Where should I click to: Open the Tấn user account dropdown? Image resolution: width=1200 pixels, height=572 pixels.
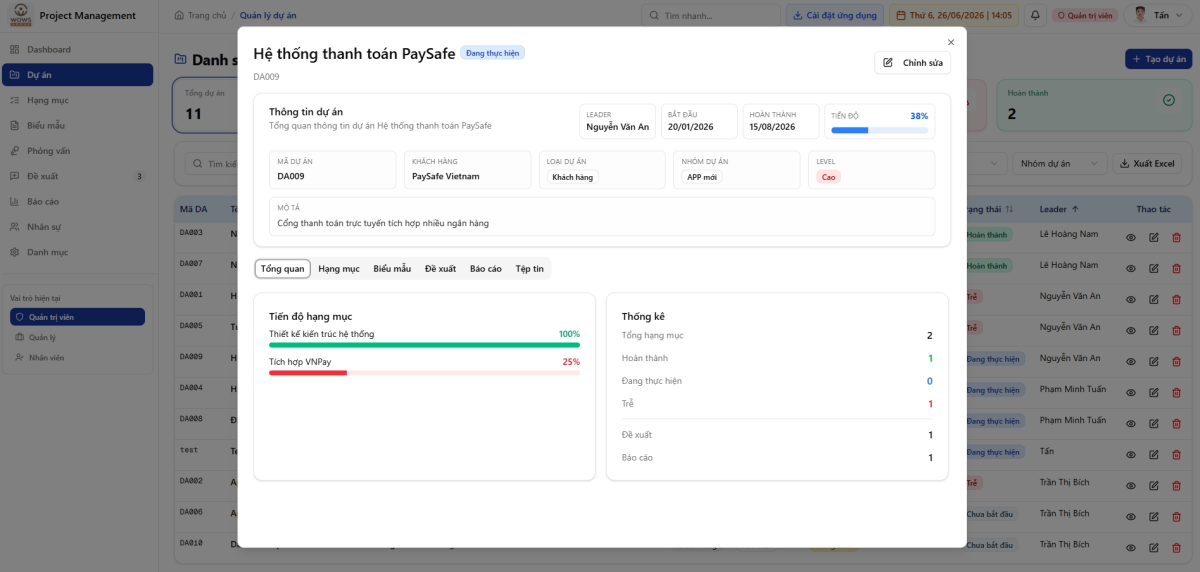click(1160, 15)
